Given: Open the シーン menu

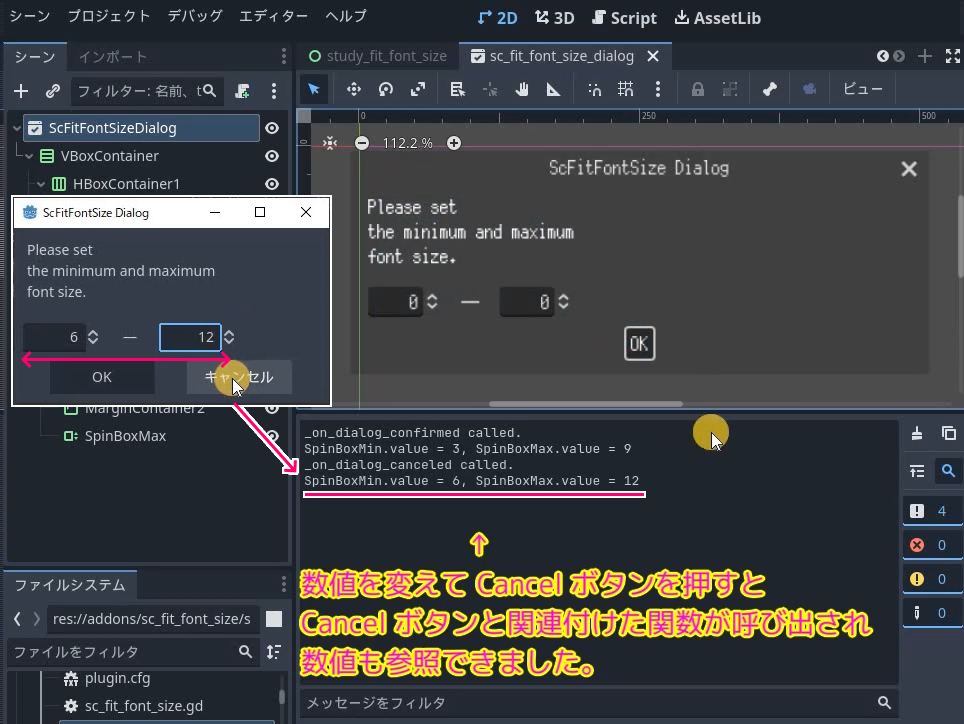Looking at the screenshot, I should click(x=30, y=16).
